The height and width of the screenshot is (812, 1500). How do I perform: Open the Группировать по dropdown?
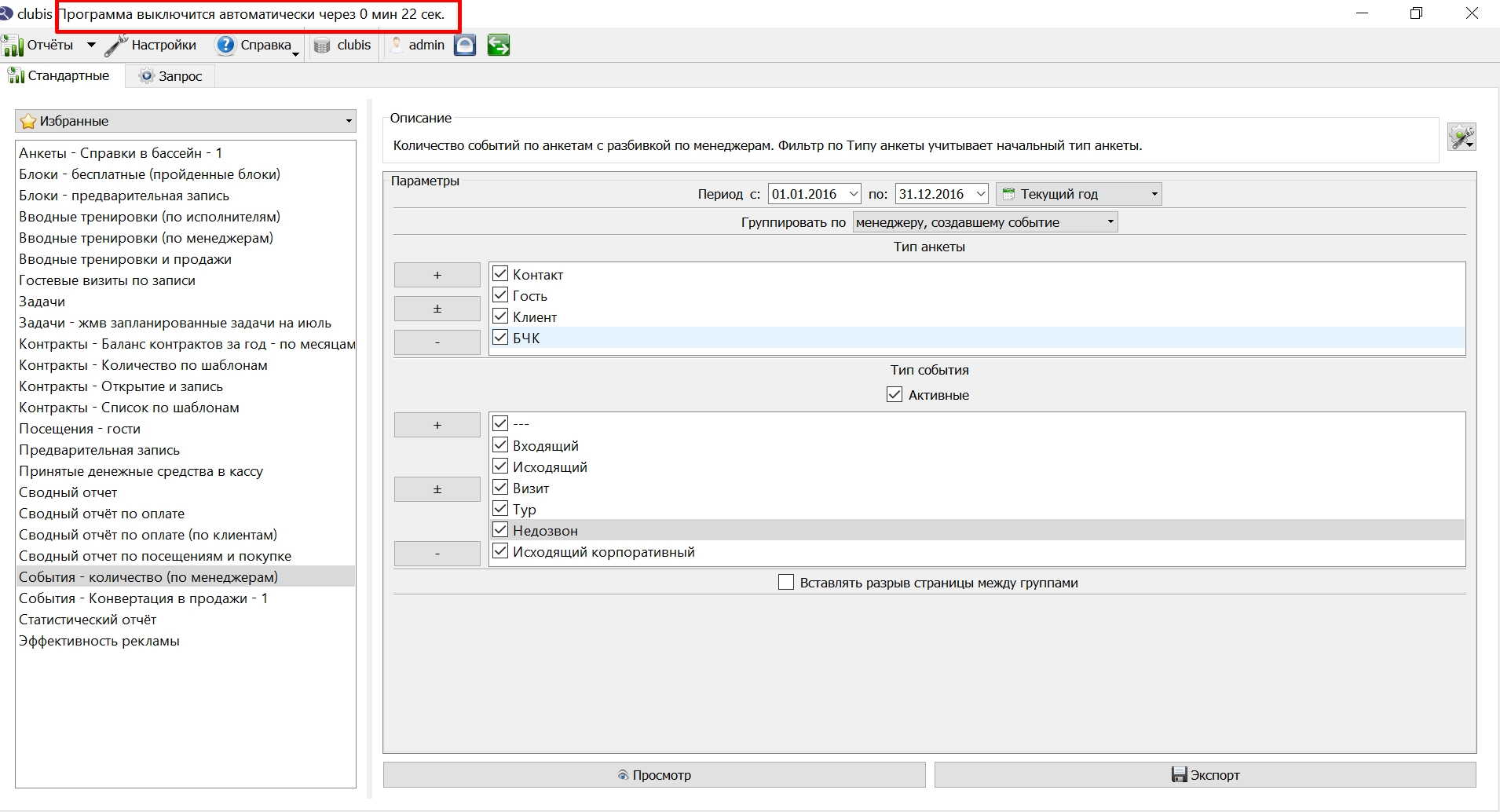pos(986,222)
